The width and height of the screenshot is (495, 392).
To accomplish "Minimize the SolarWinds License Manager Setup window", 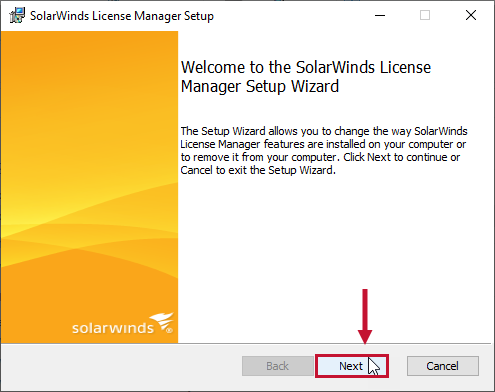I will pyautogui.click(x=380, y=15).
